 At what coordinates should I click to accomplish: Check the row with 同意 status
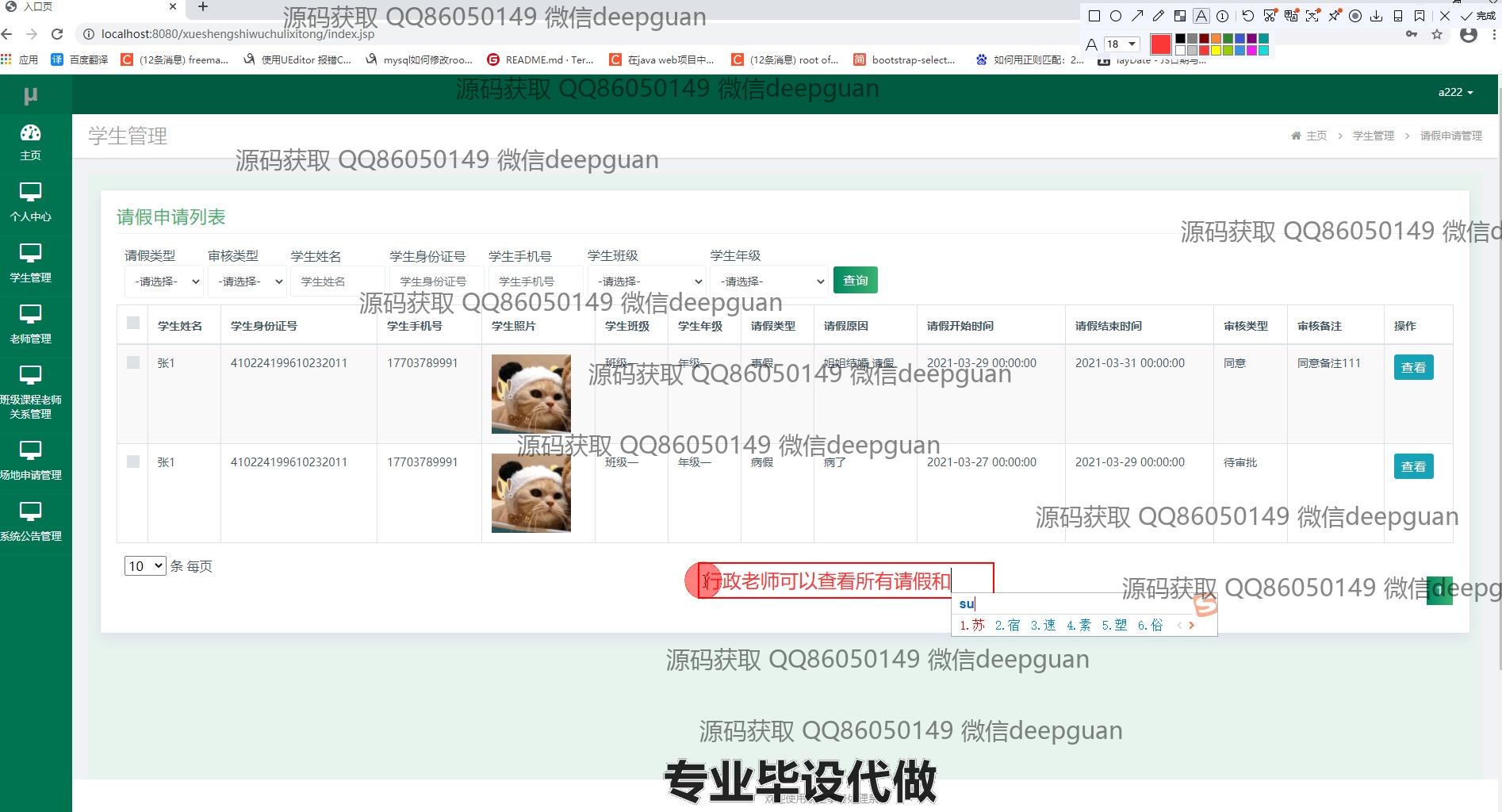(133, 362)
